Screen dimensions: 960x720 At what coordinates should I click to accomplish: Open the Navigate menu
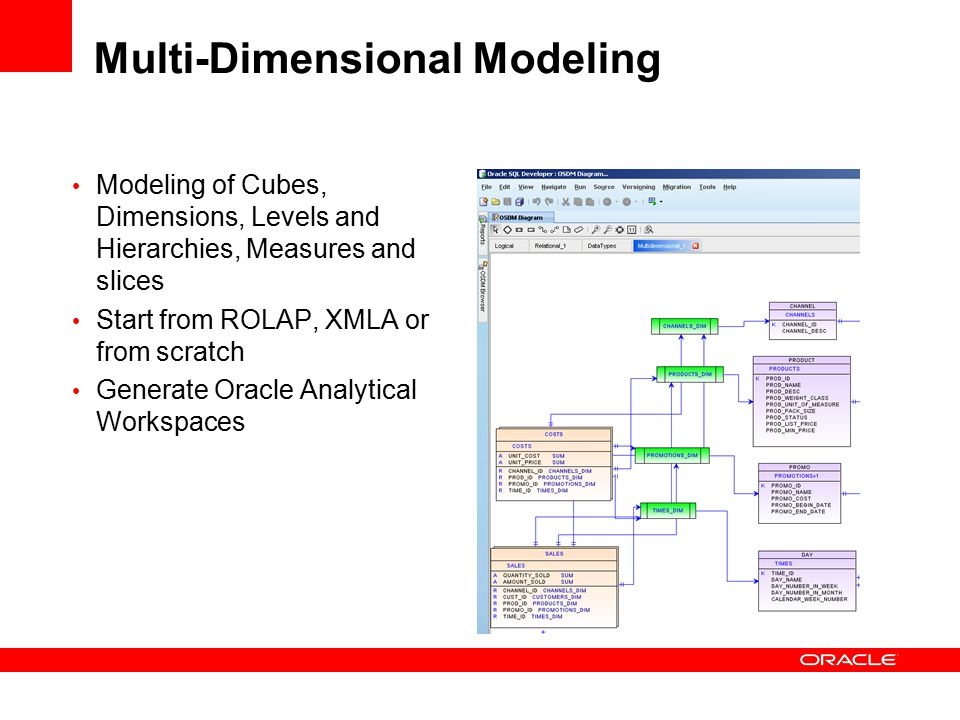[x=554, y=187]
